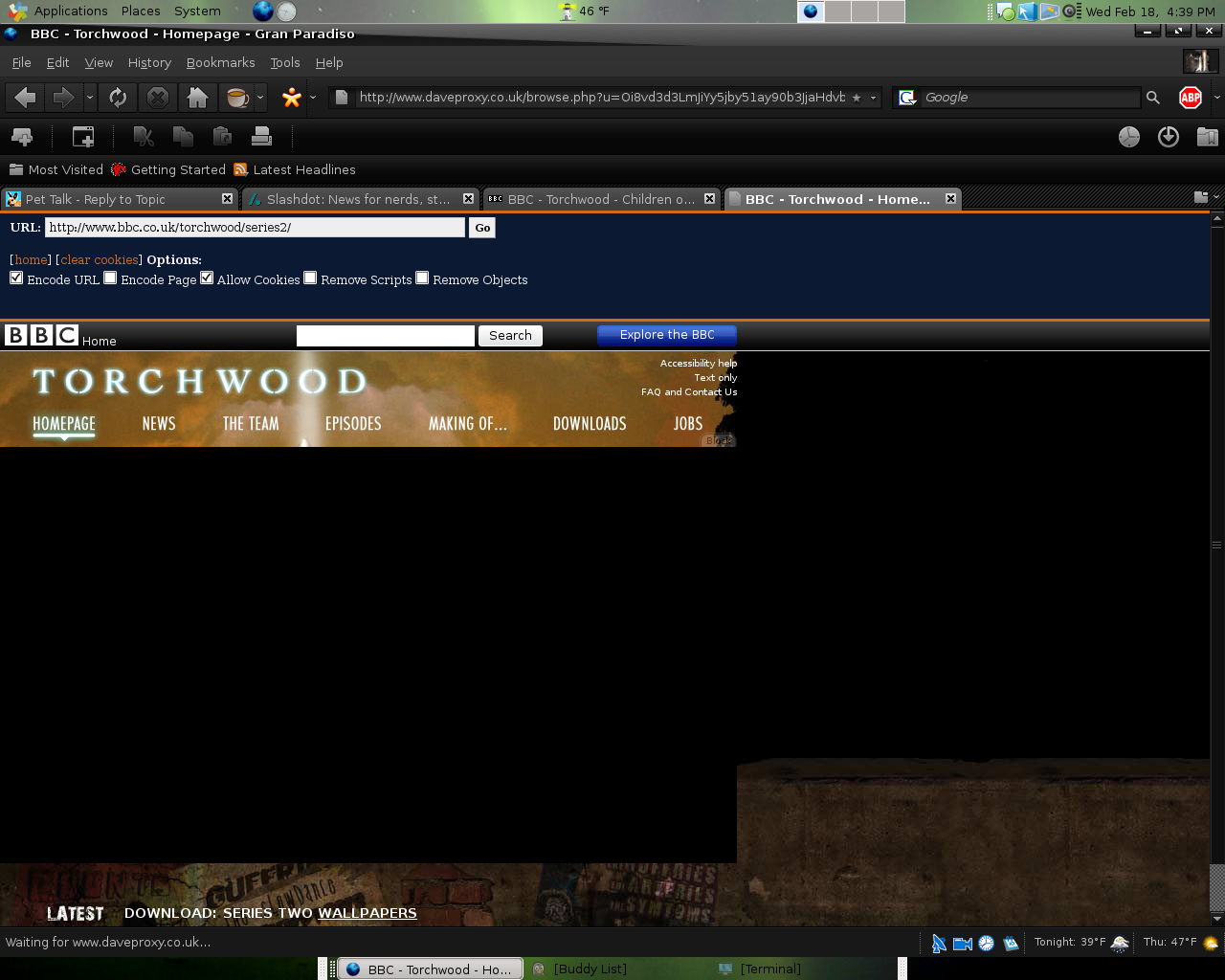This screenshot has height=980, width=1225.
Task: Go back with the Back arrow button
Action: point(26,98)
